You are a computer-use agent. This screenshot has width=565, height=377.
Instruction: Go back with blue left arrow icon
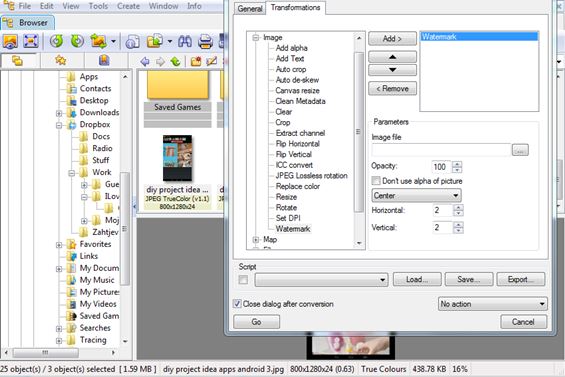[x=145, y=62]
